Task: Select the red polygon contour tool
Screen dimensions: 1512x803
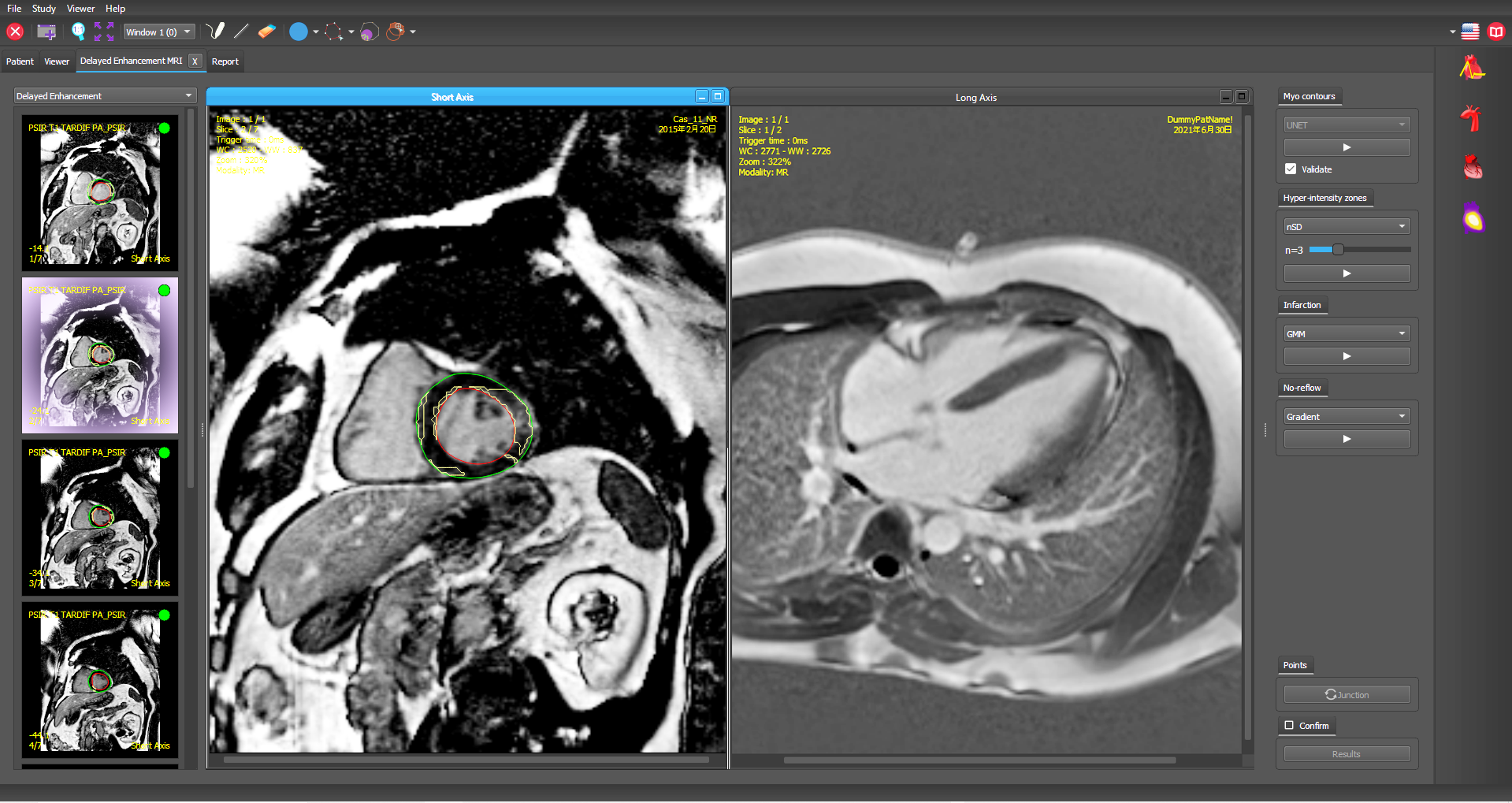Action: [333, 32]
